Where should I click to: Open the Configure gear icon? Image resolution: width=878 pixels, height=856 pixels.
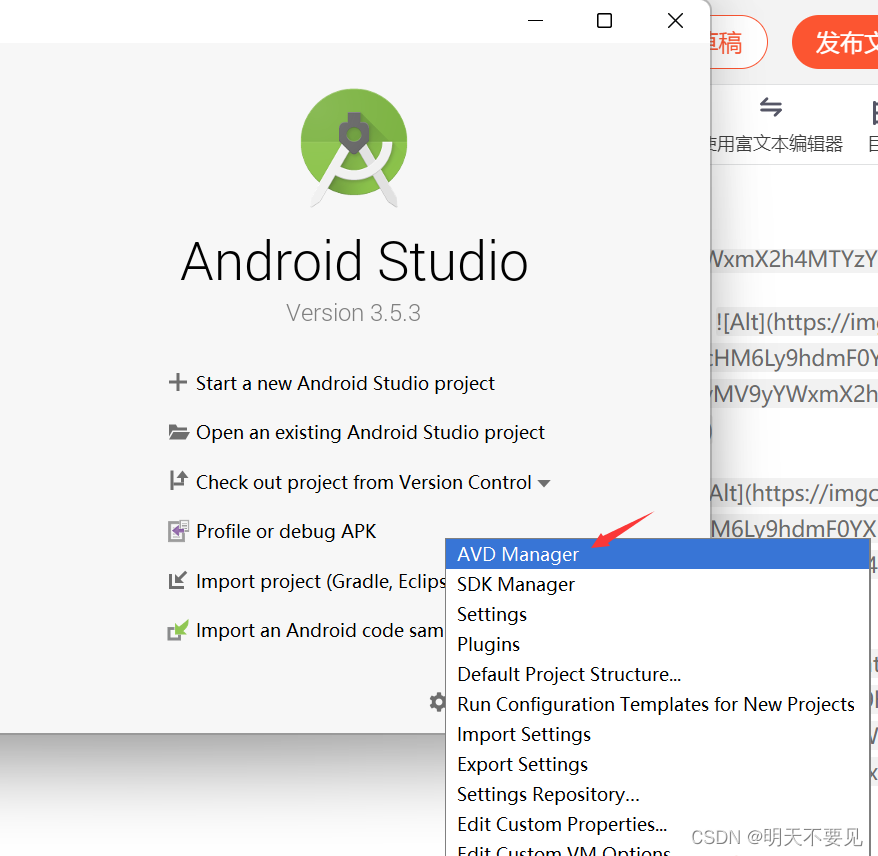coord(437,702)
